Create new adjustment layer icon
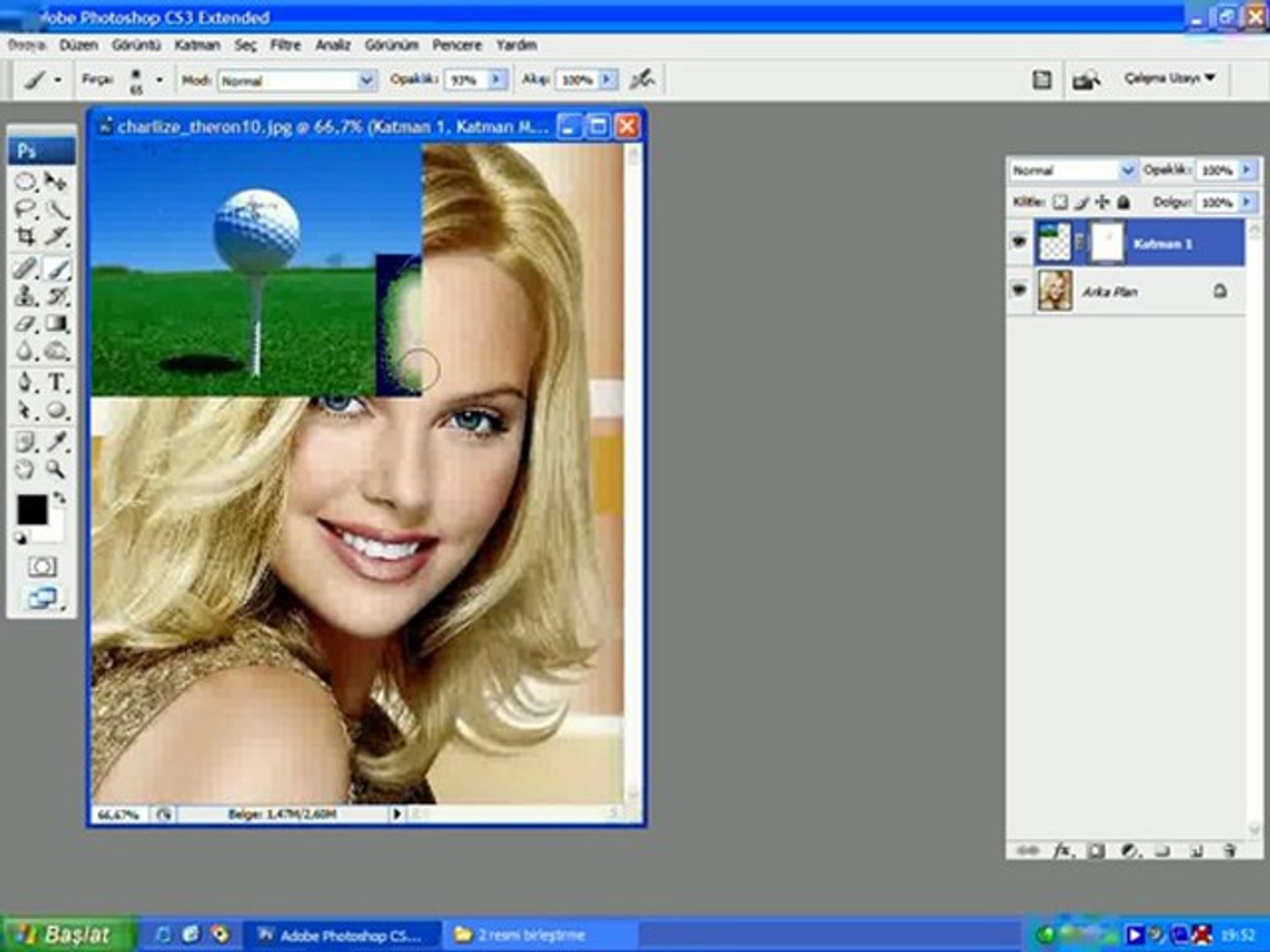Viewport: 1270px width, 952px height. pyautogui.click(x=1130, y=851)
